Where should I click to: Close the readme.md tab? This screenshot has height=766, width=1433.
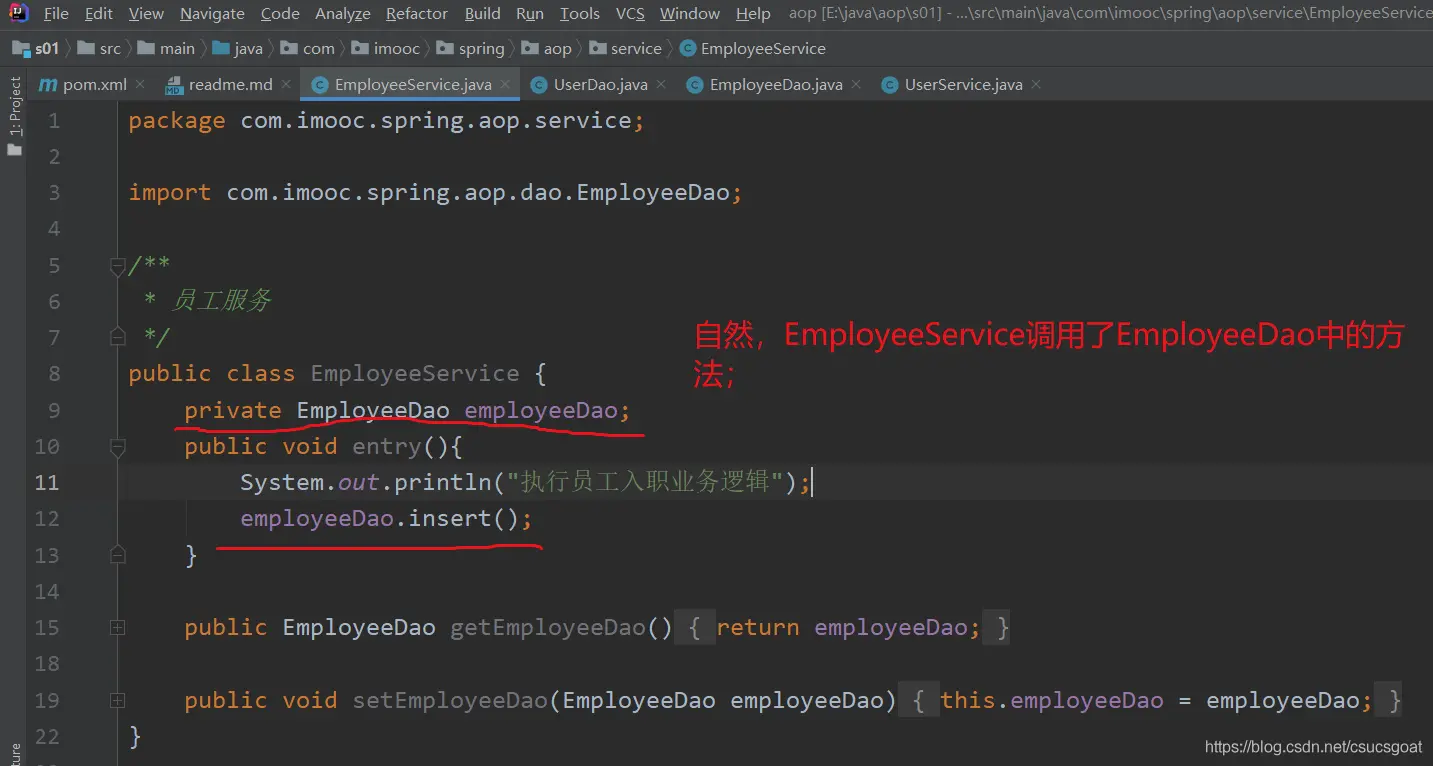[286, 85]
